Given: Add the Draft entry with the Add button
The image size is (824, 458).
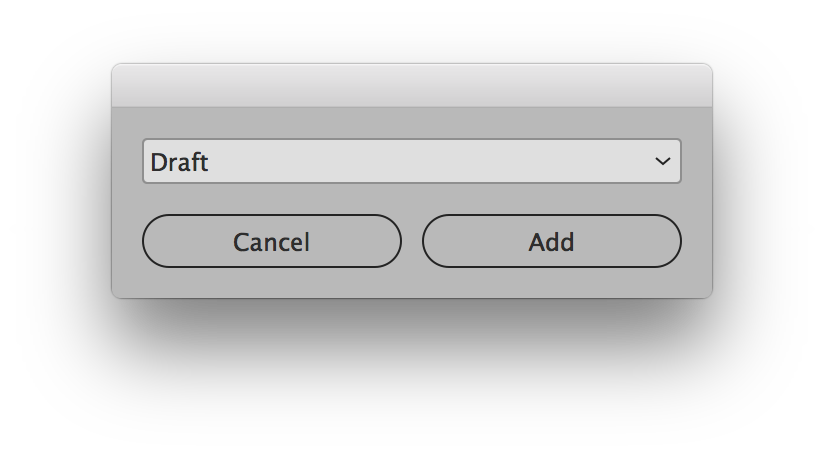Looking at the screenshot, I should click(551, 241).
